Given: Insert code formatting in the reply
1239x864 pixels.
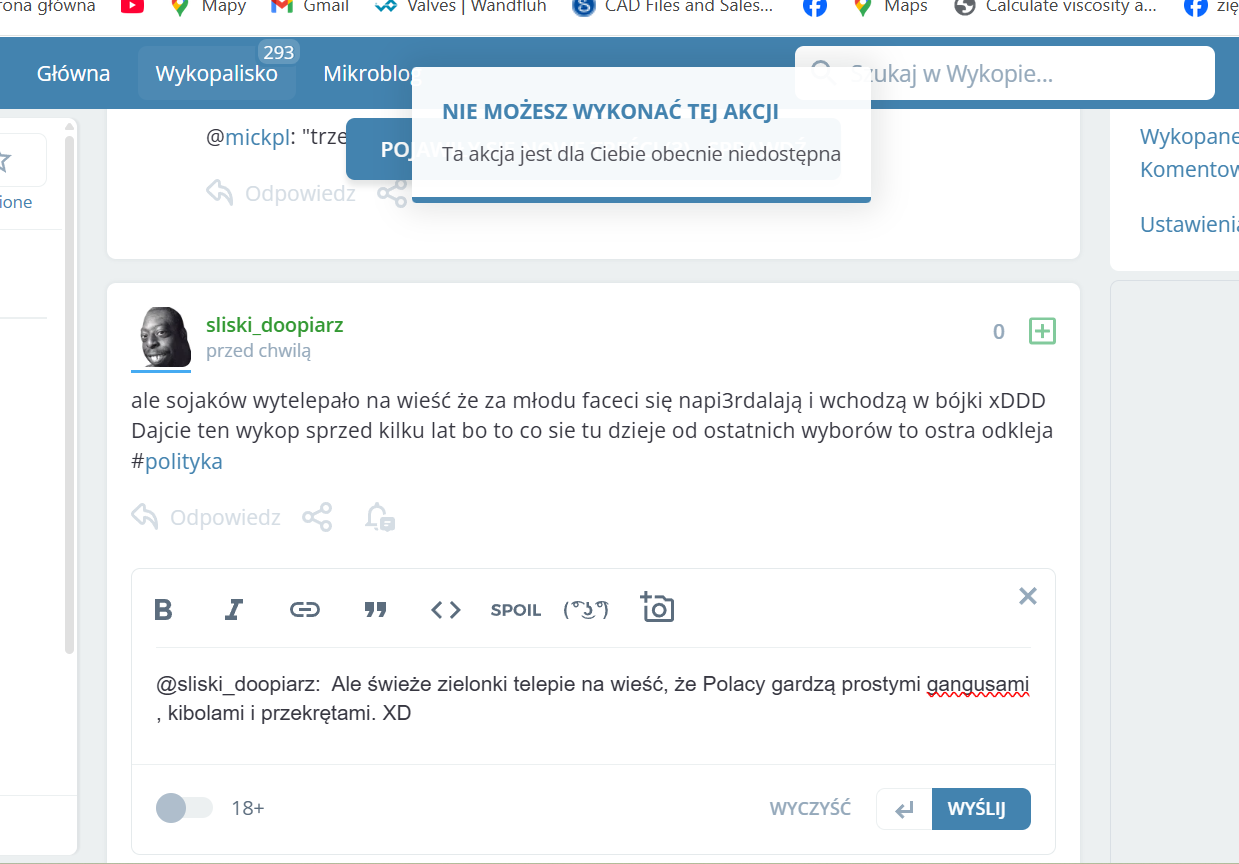Looking at the screenshot, I should pyautogui.click(x=446, y=609).
